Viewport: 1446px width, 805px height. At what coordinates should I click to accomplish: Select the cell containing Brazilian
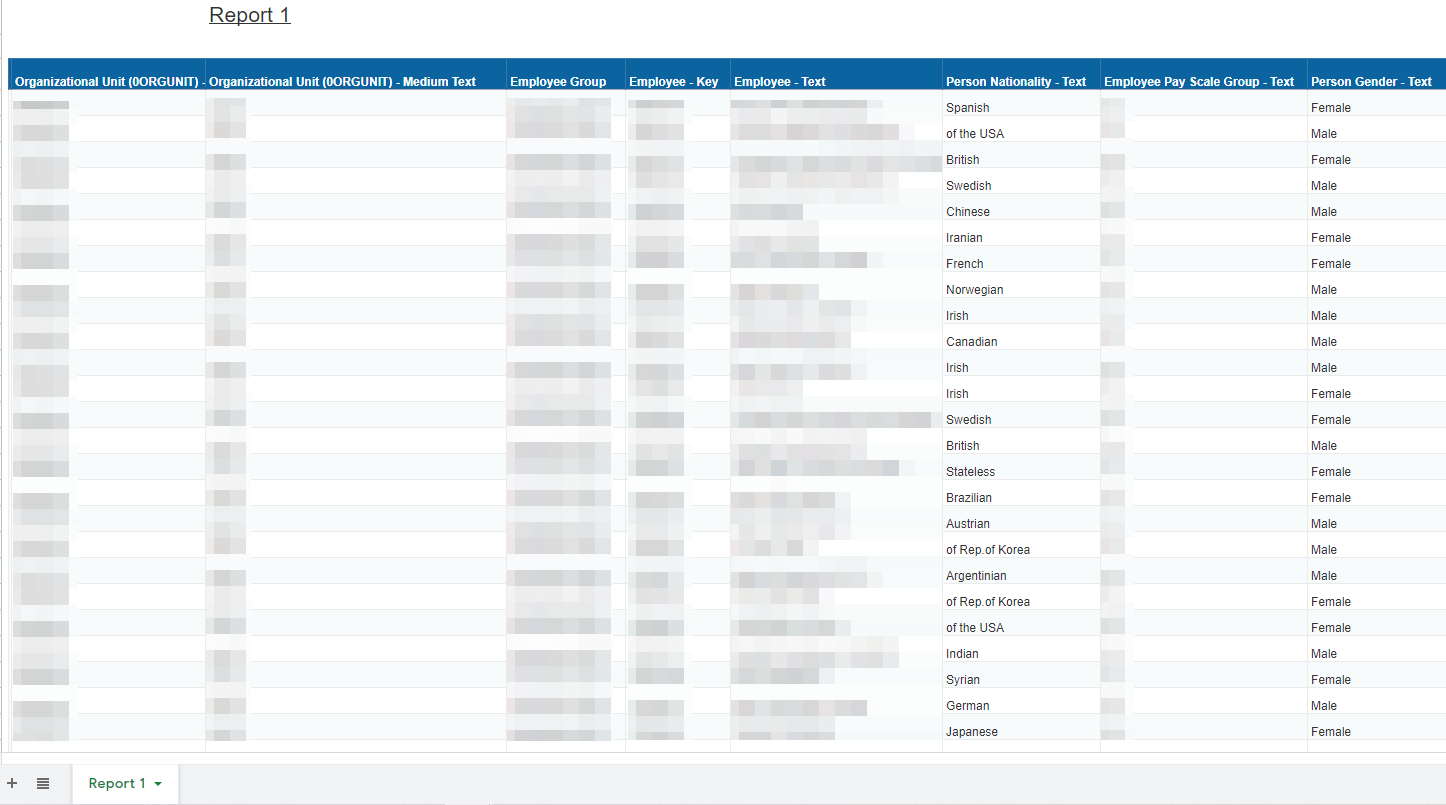tap(969, 498)
